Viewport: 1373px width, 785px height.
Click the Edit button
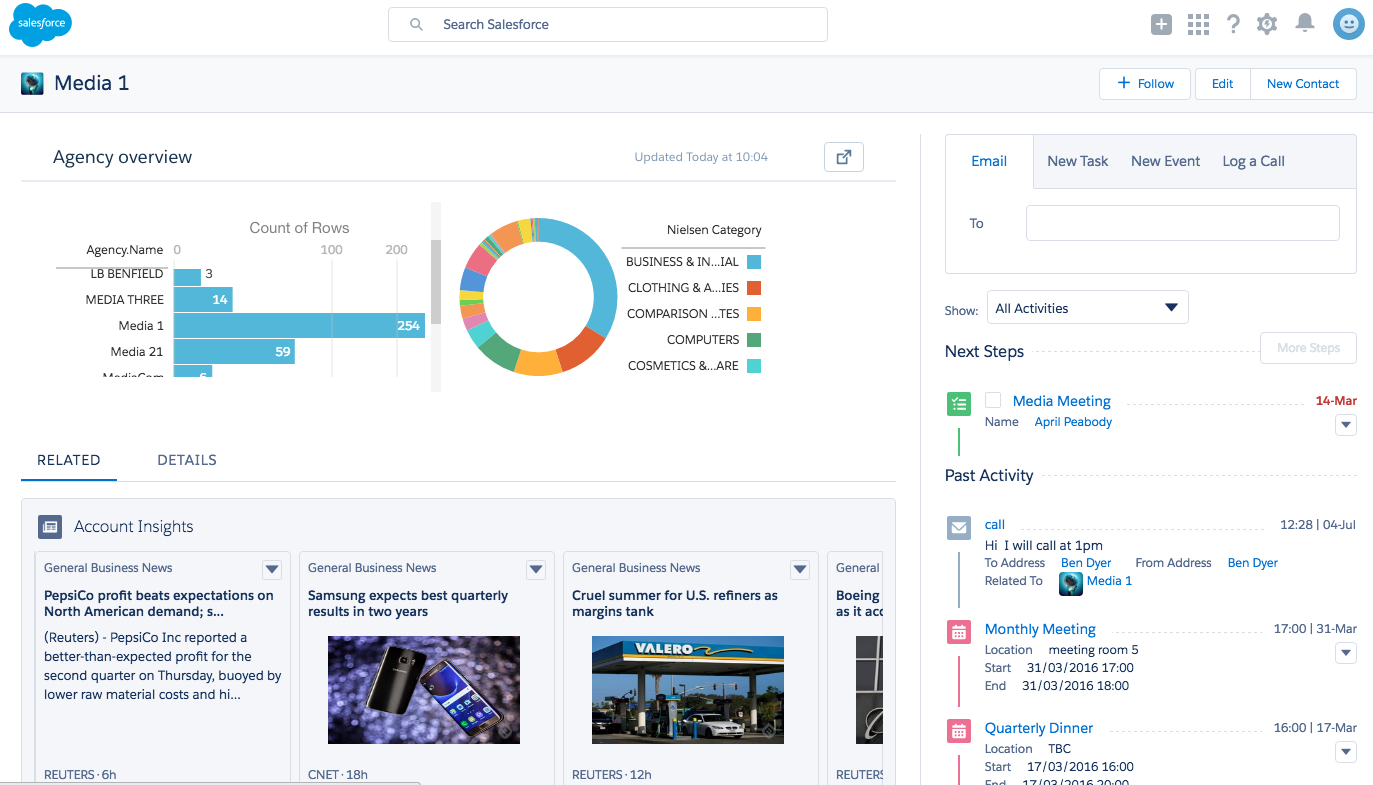click(1223, 84)
